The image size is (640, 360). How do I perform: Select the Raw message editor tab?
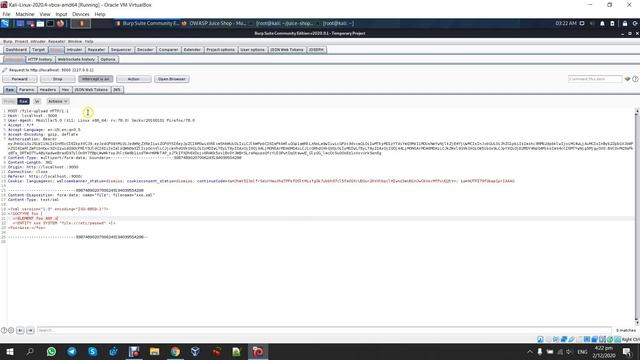10,90
